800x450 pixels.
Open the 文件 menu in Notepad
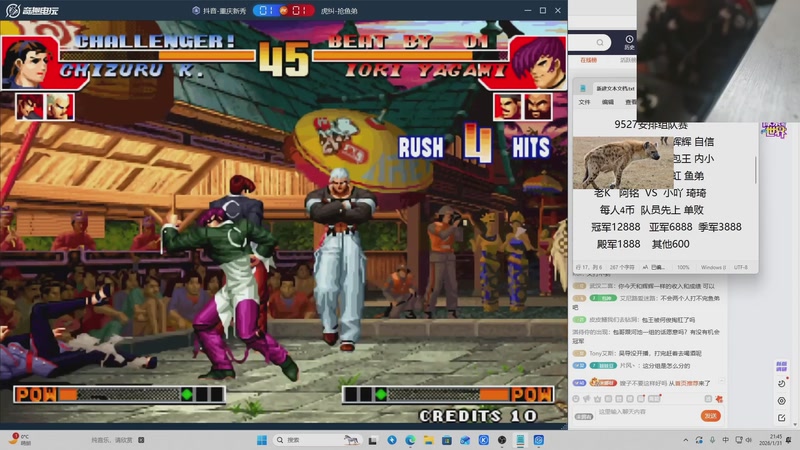tap(584, 102)
